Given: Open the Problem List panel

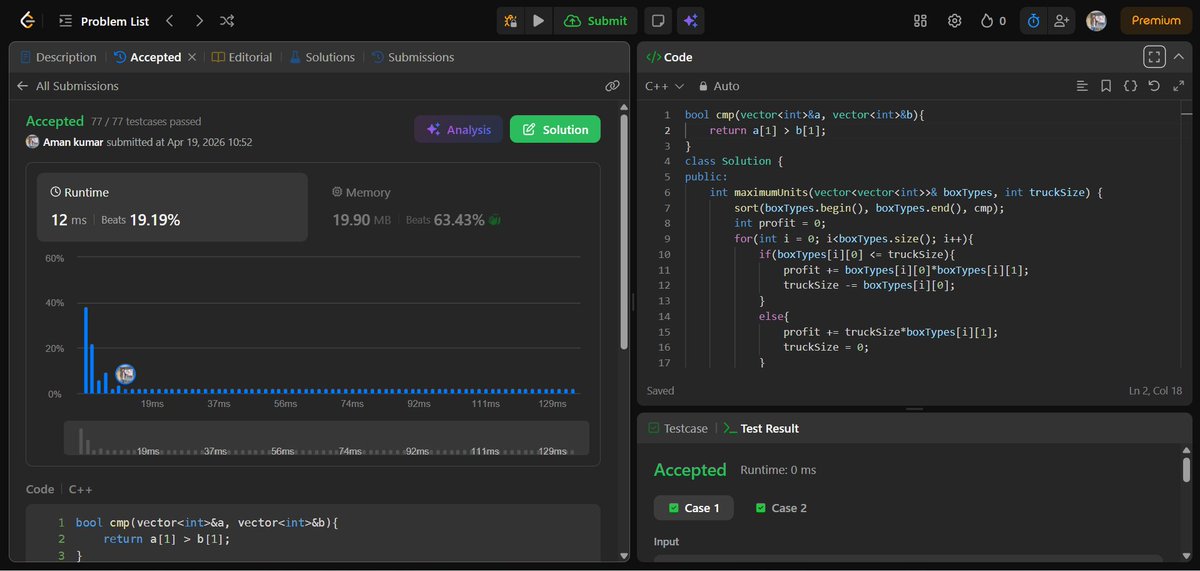Looking at the screenshot, I should click(x=103, y=21).
